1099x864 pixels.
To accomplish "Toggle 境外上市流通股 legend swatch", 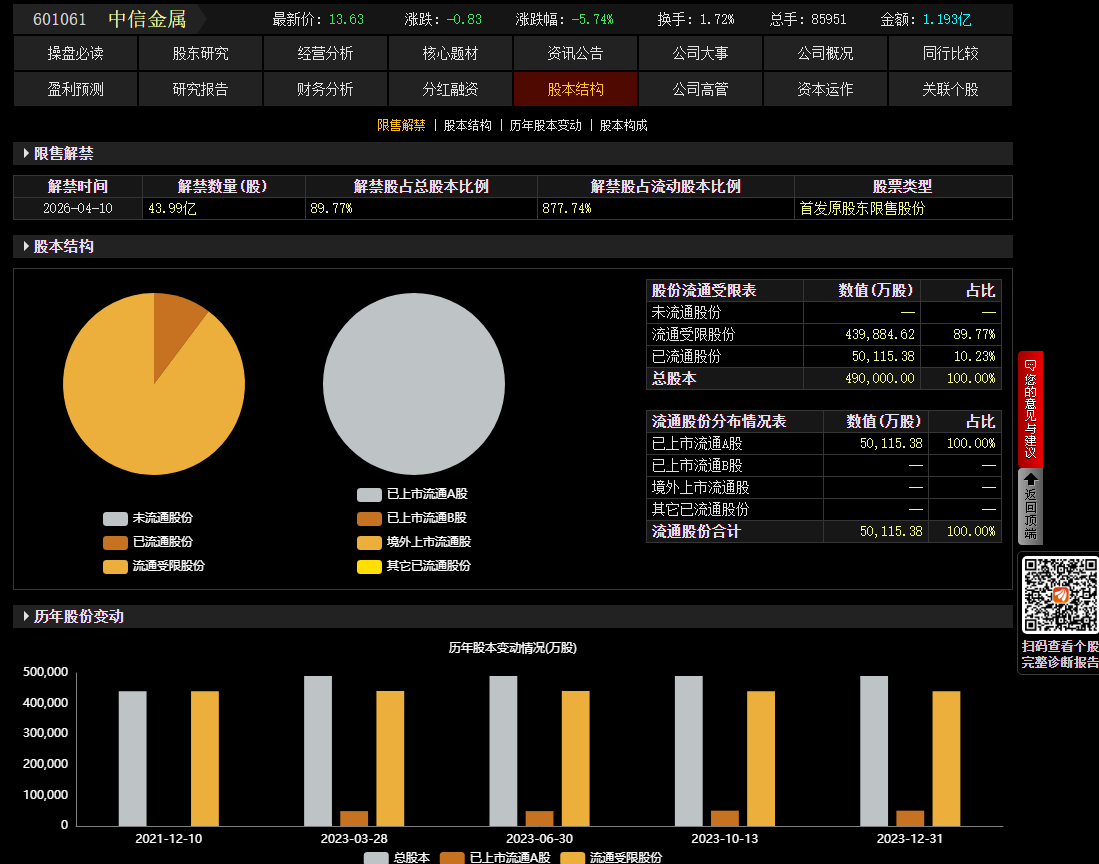I will click(x=369, y=542).
